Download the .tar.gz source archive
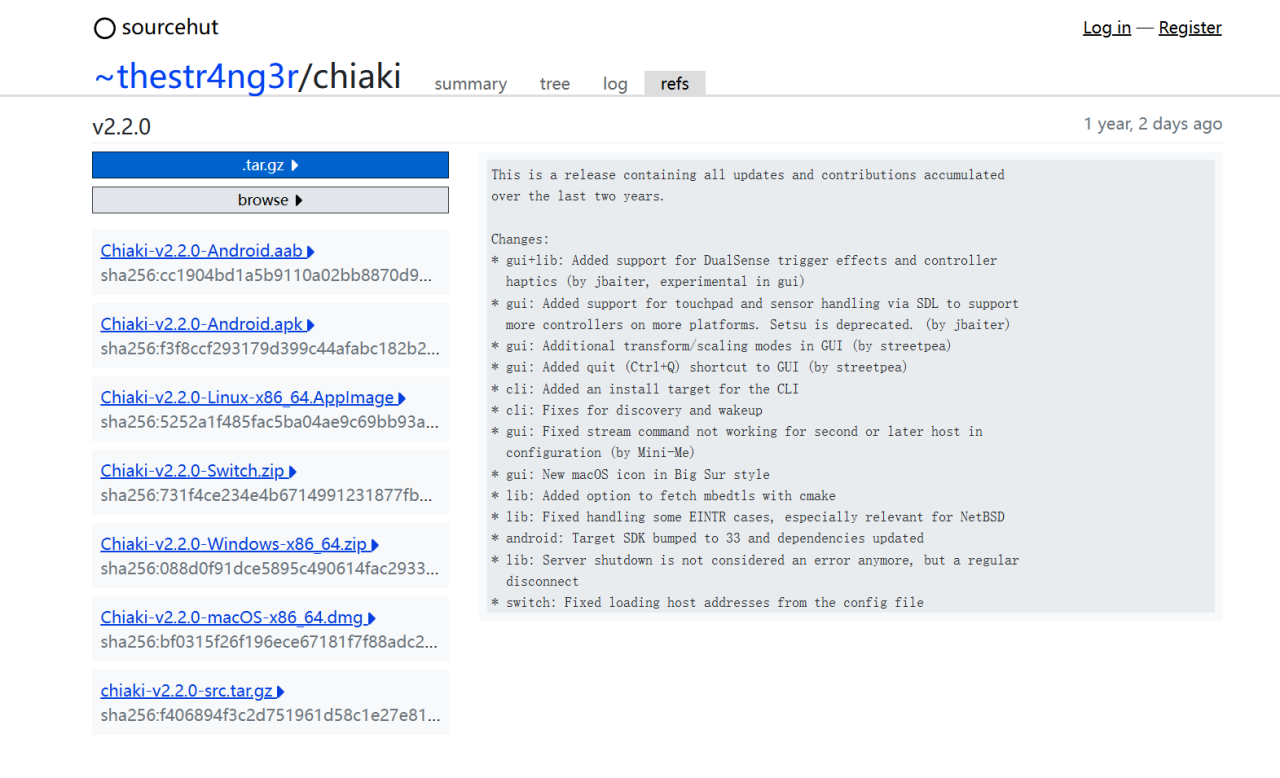The height and width of the screenshot is (778, 1280). [x=270, y=165]
